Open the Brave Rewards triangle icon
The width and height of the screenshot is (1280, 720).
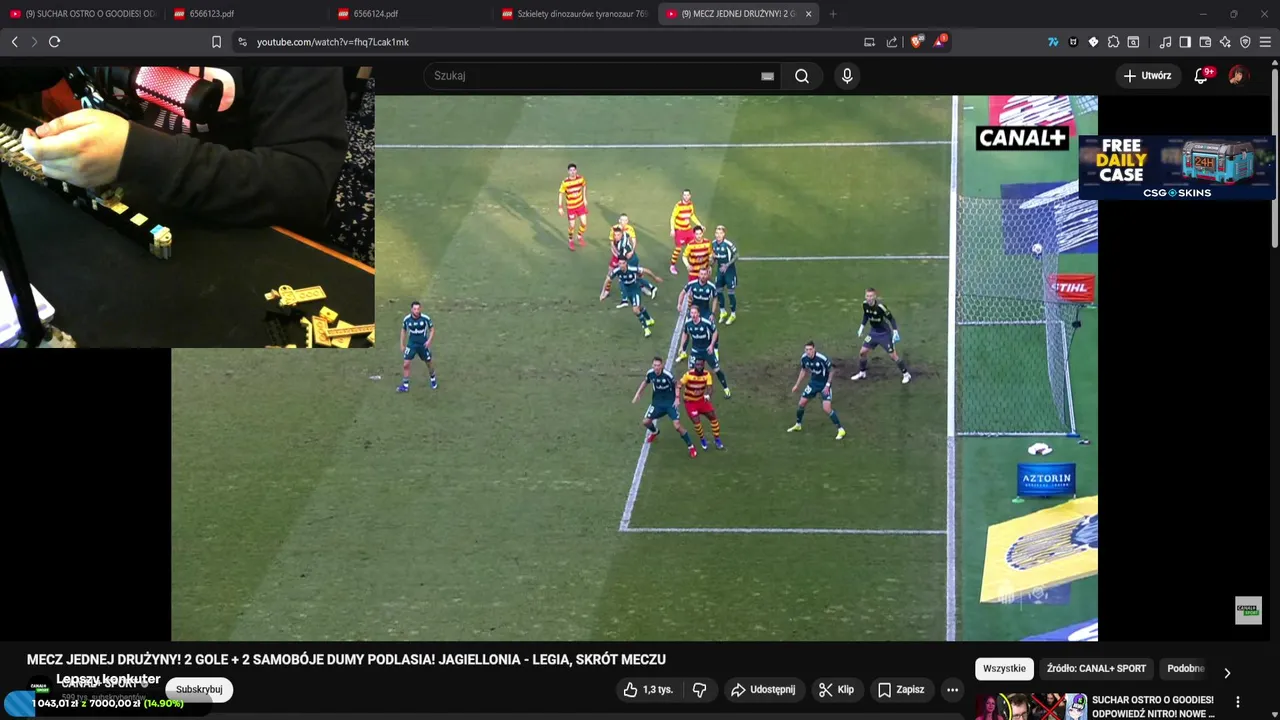(x=940, y=42)
